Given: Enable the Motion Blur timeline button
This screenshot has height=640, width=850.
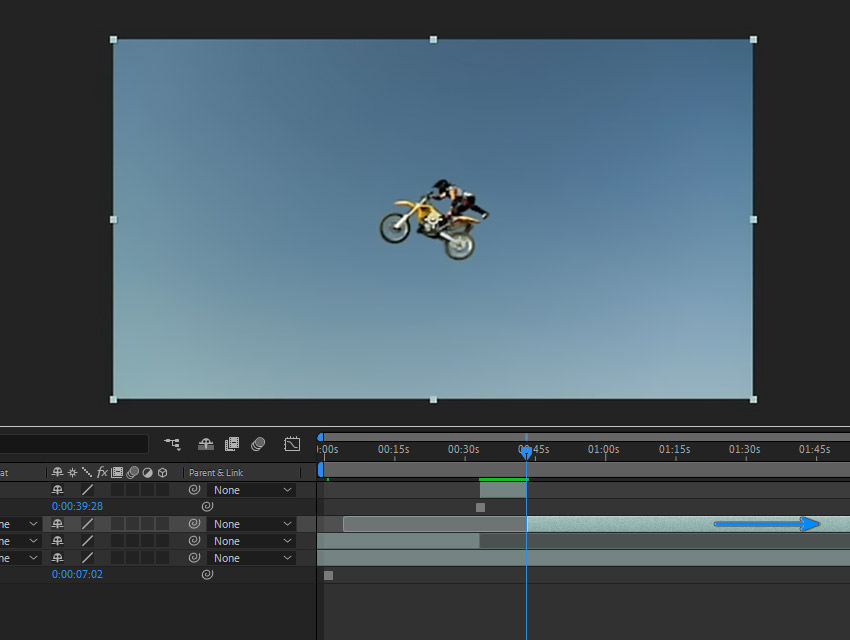Looking at the screenshot, I should point(258,444).
